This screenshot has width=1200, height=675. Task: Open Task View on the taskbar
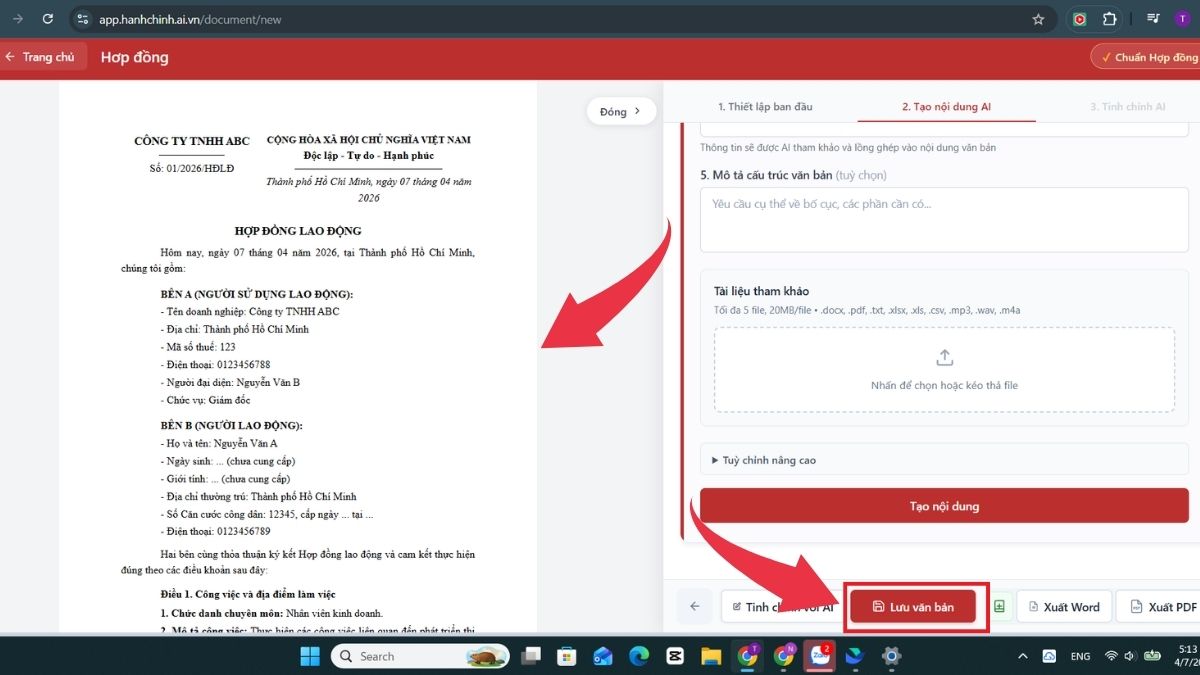tap(531, 656)
